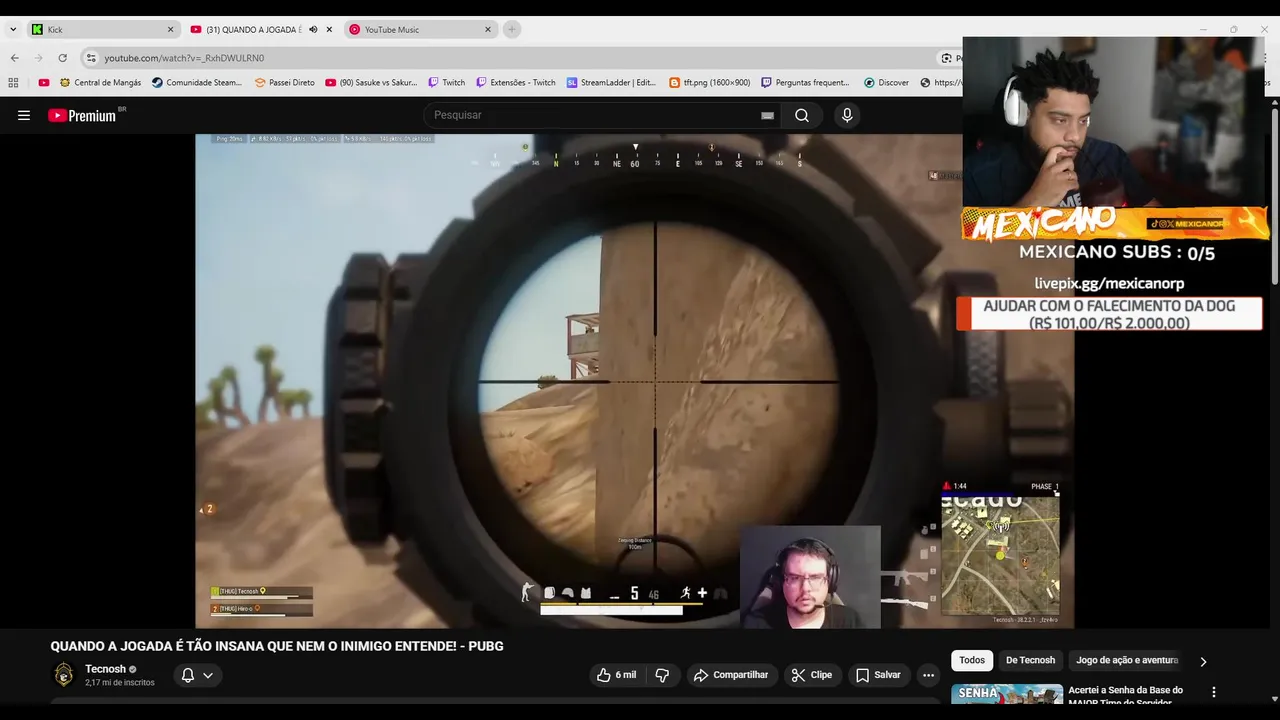This screenshot has width=1280, height=720.
Task: Open the on-screen keyboard icon in search
Action: [x=767, y=115]
